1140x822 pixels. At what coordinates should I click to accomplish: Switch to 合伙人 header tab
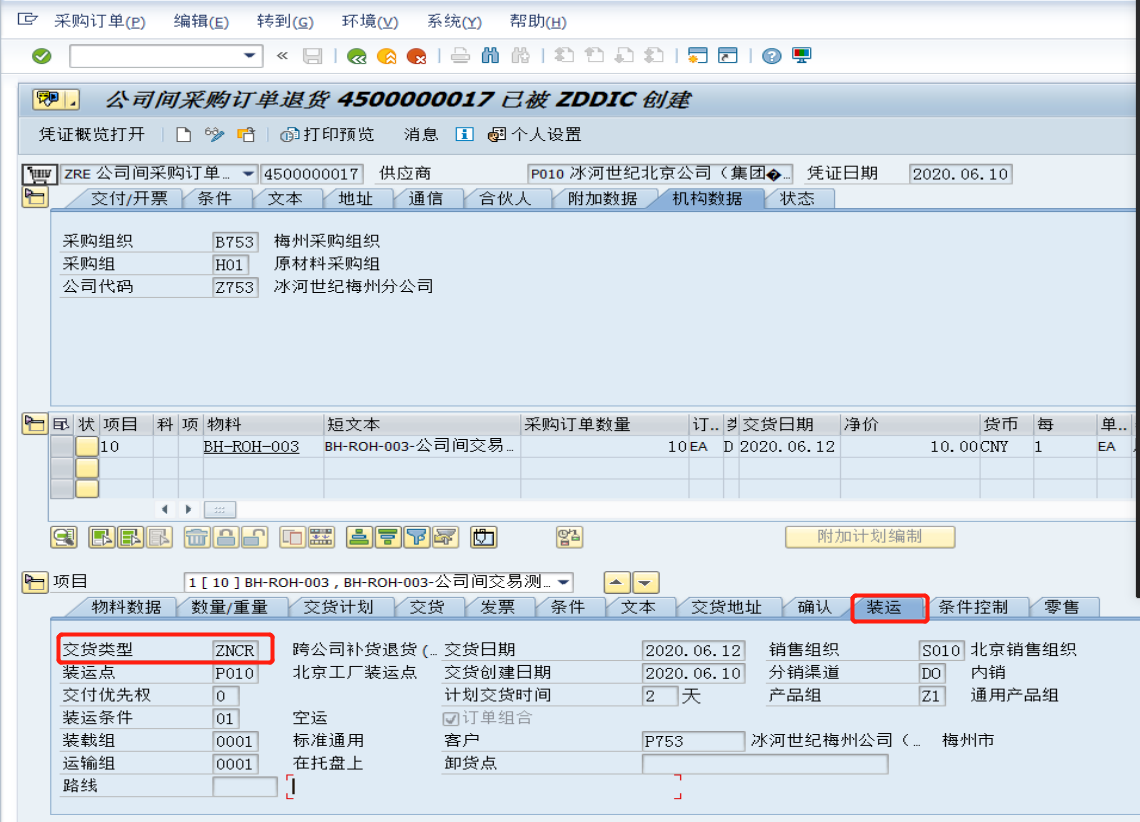click(x=505, y=198)
